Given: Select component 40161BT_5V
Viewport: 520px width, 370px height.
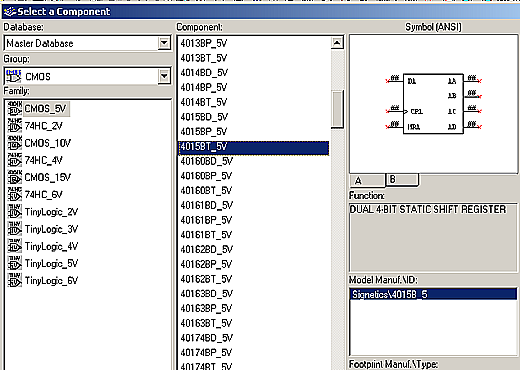Looking at the screenshot, I should (x=206, y=235).
